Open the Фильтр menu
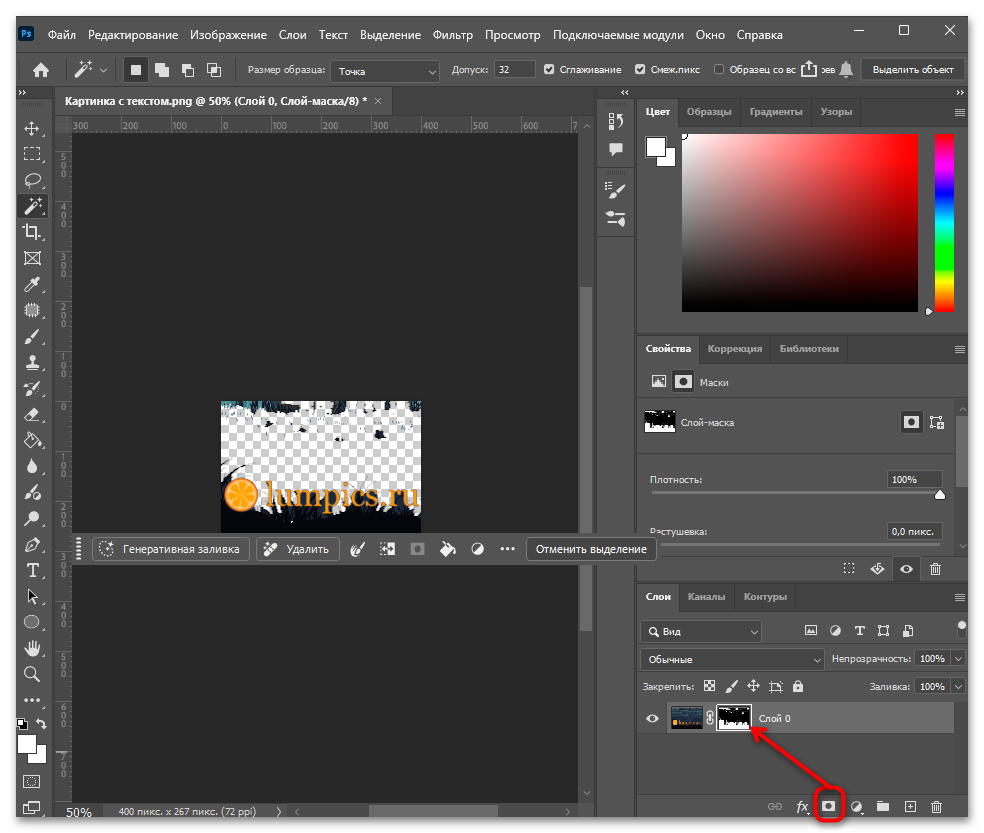This screenshot has width=984, height=833. [x=452, y=35]
